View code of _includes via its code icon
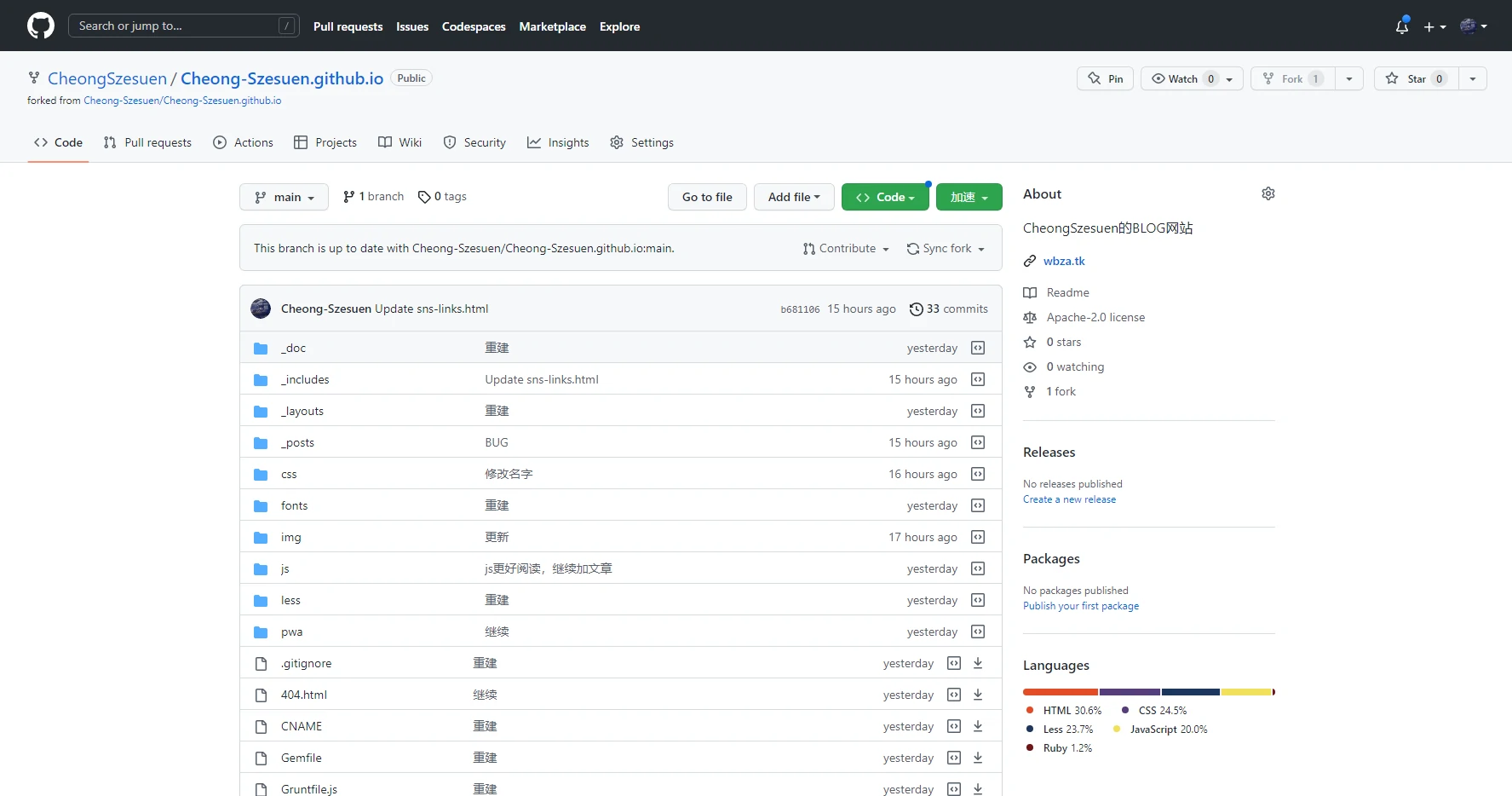 [x=977, y=379]
